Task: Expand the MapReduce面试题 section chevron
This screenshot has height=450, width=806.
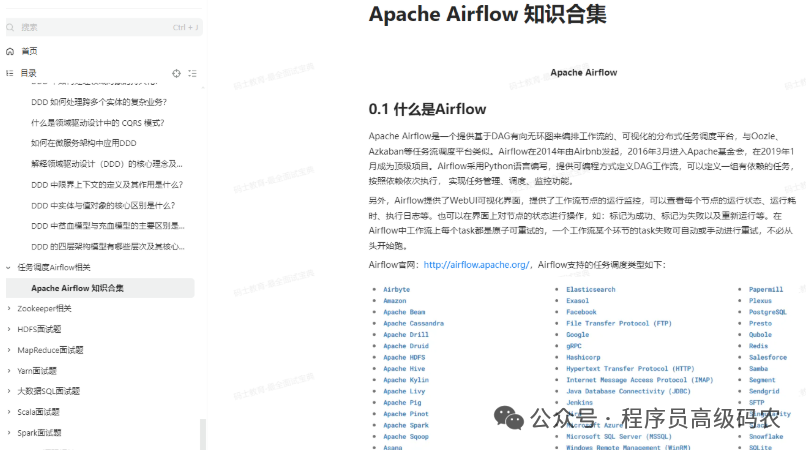Action: tap(8, 350)
